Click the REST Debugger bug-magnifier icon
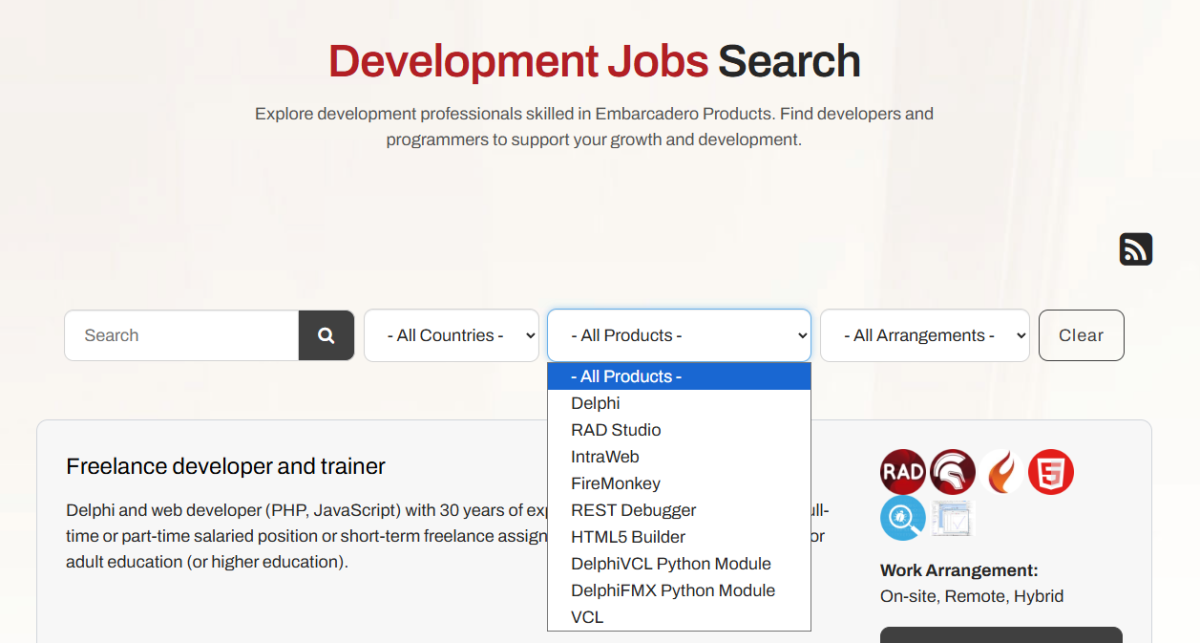This screenshot has height=643, width=1200. (x=902, y=518)
